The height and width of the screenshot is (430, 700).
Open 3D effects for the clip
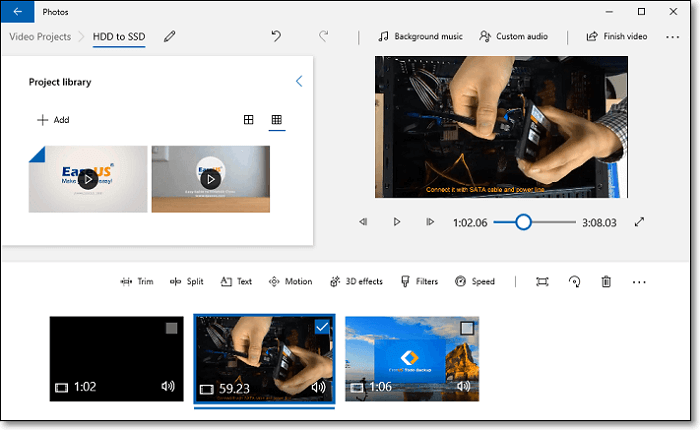pos(355,282)
